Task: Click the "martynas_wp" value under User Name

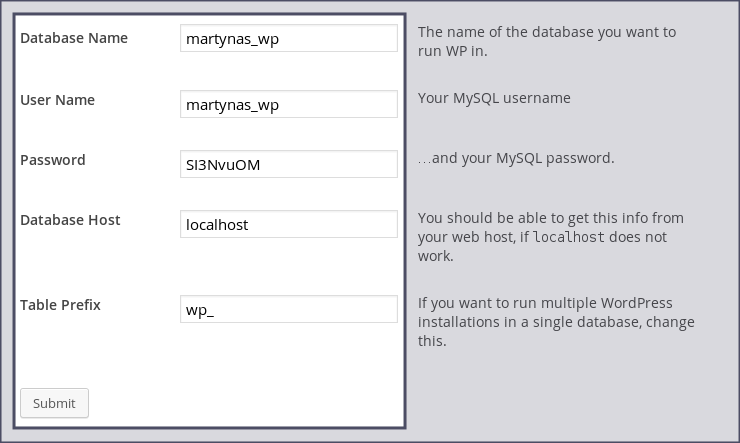Action: [232, 104]
